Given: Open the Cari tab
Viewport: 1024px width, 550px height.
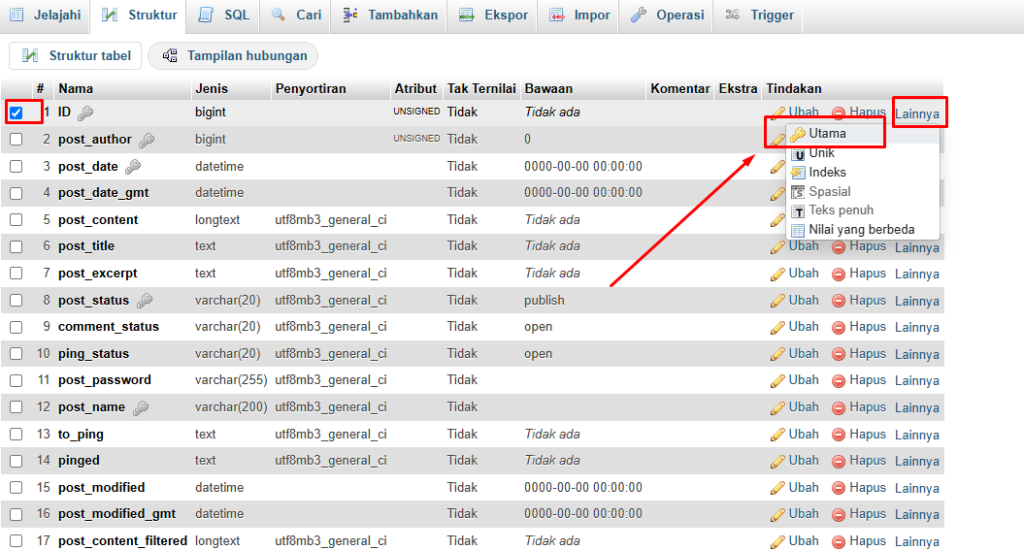Looking at the screenshot, I should (x=295, y=15).
